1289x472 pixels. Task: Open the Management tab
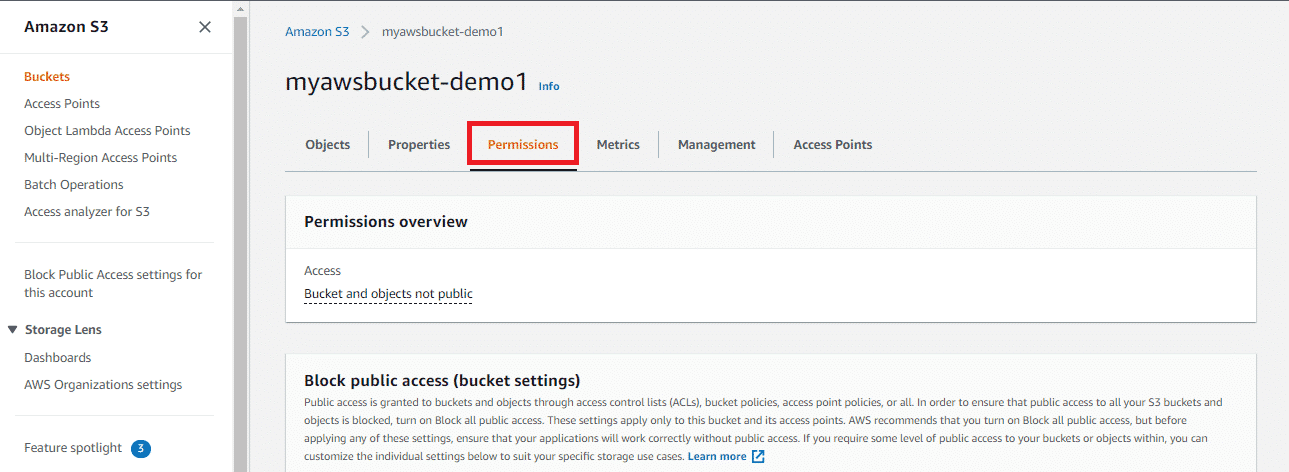tap(716, 145)
